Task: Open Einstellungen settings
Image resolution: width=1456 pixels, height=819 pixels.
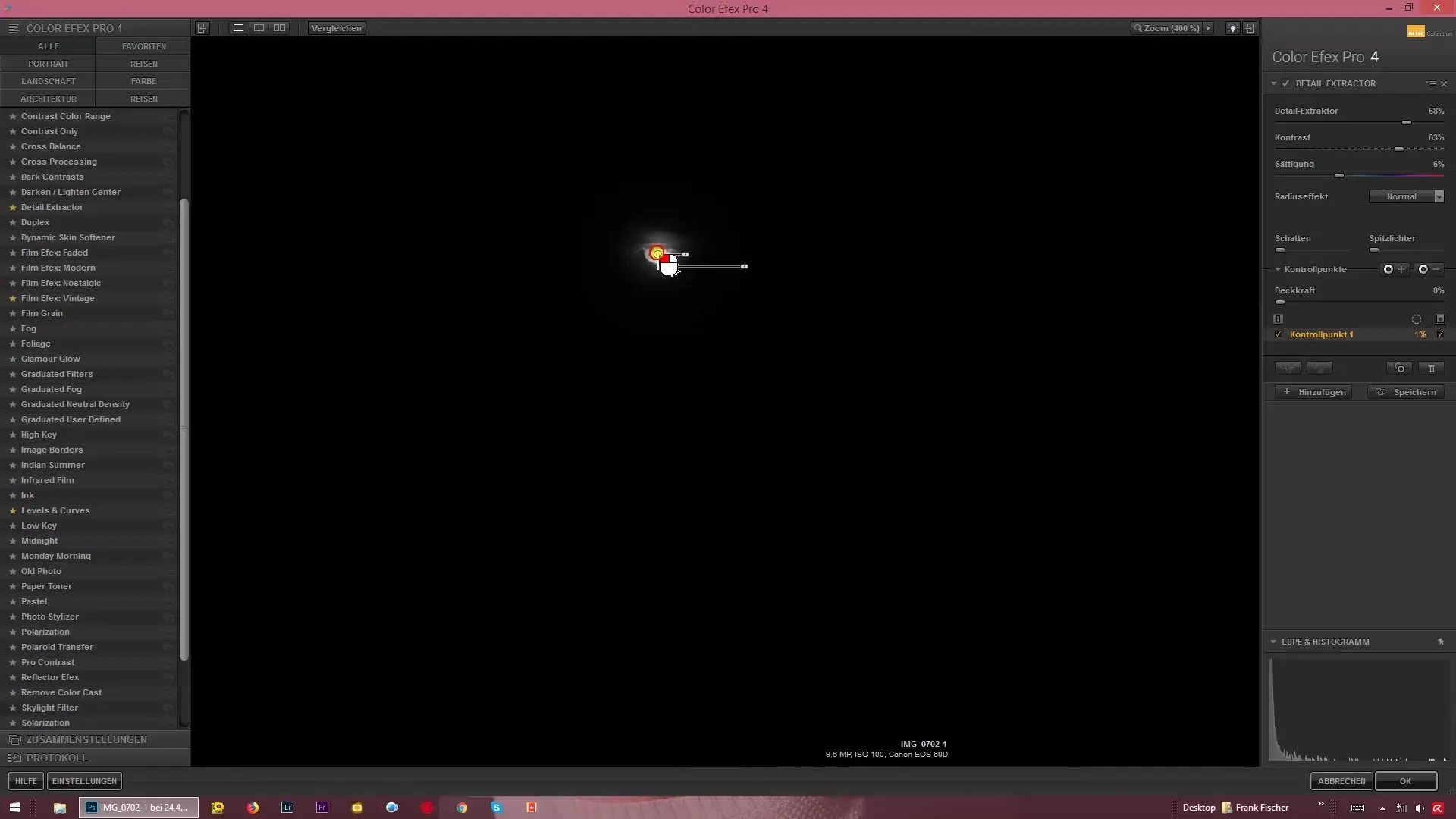Action: (84, 781)
